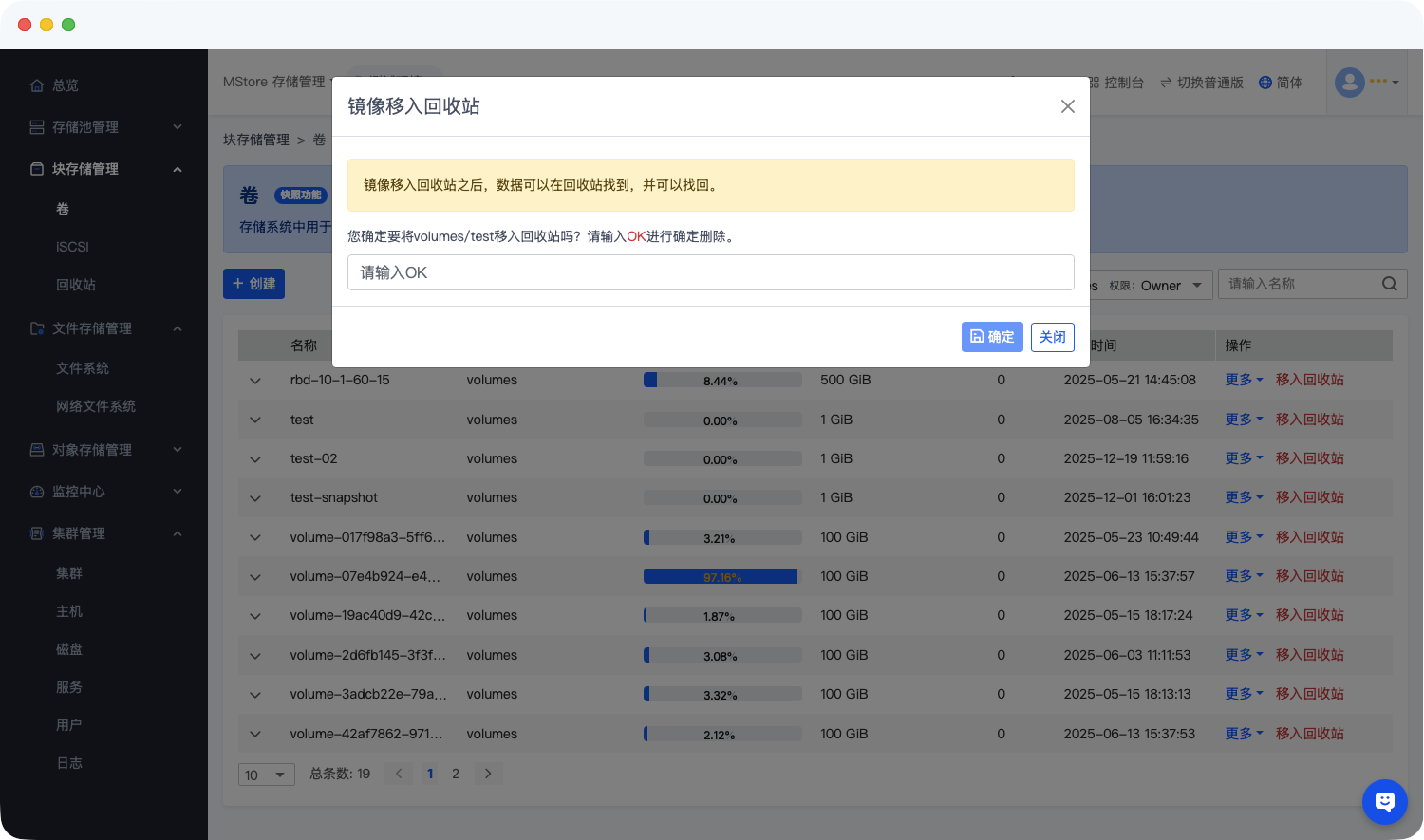Click the 97.16% usage progress bar
Viewport: 1424px width, 840px height.
coord(721,576)
